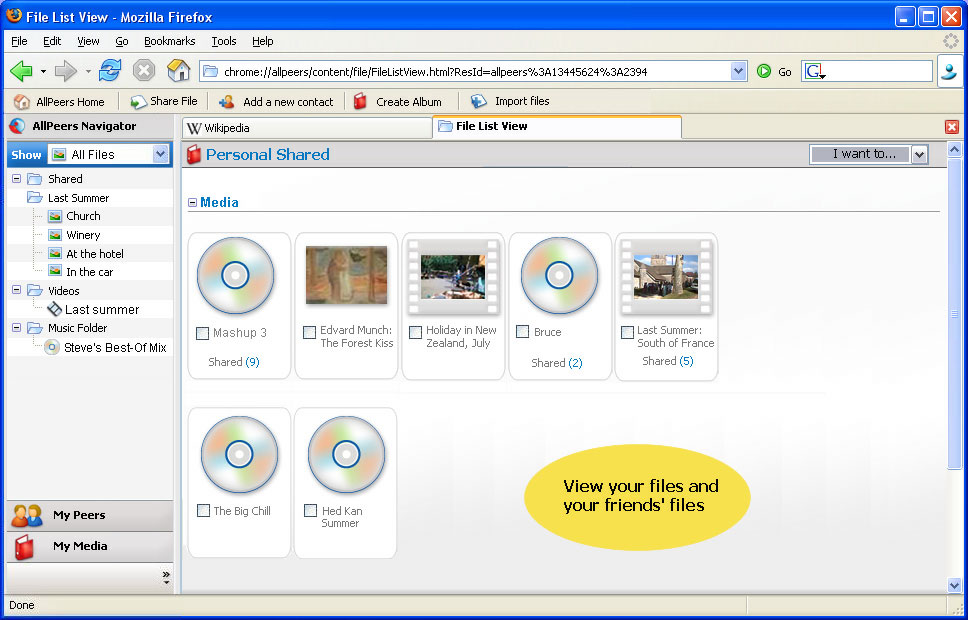The image size is (968, 620).
Task: Open the My Media panel
Action: point(90,547)
